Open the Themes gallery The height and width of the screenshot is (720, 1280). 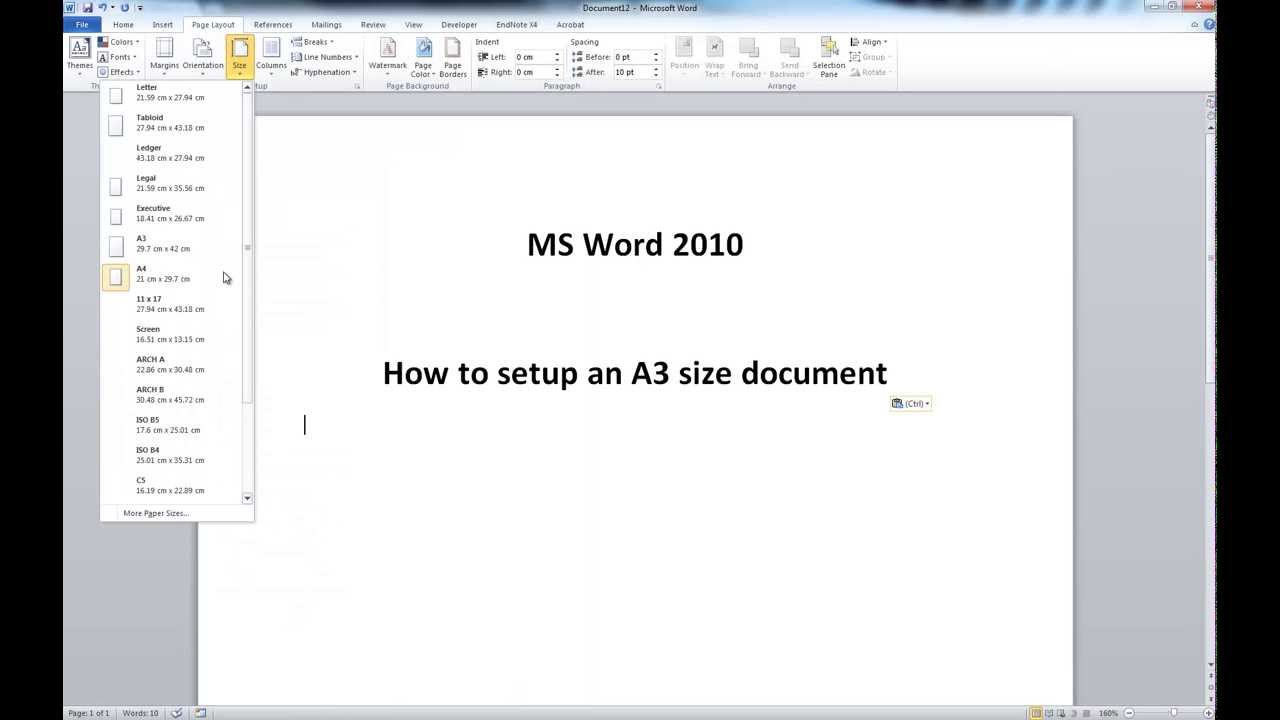(x=79, y=57)
